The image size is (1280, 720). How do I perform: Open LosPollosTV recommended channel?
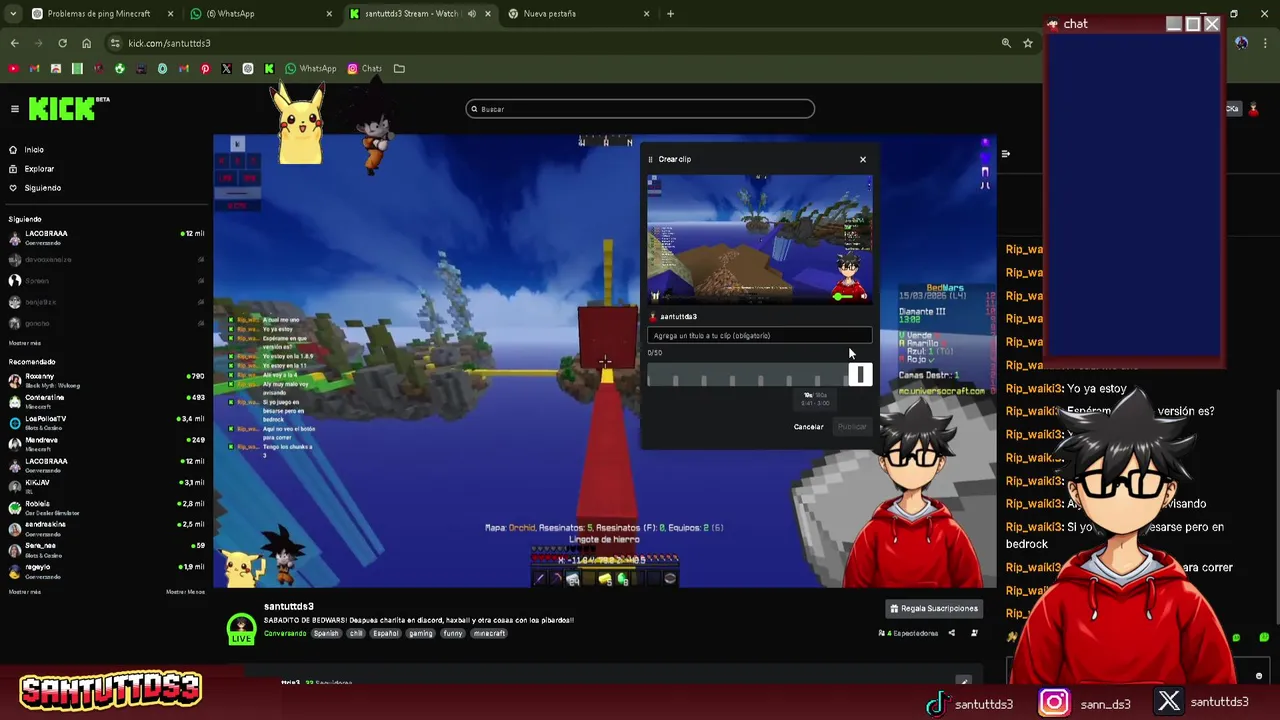(105, 422)
